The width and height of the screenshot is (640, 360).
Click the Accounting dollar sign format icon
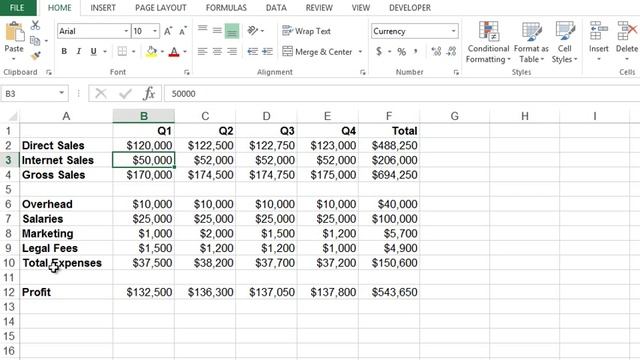click(379, 51)
